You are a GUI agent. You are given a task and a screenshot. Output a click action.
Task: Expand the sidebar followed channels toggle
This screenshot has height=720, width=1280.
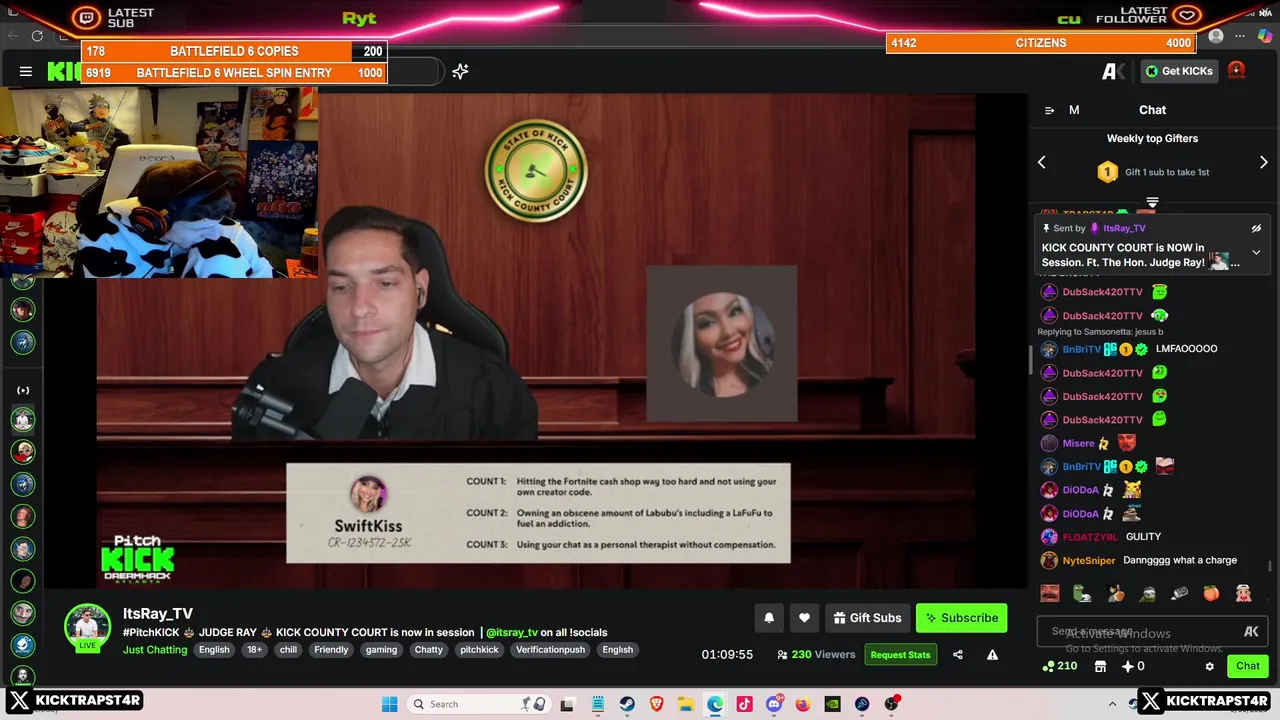[23, 391]
